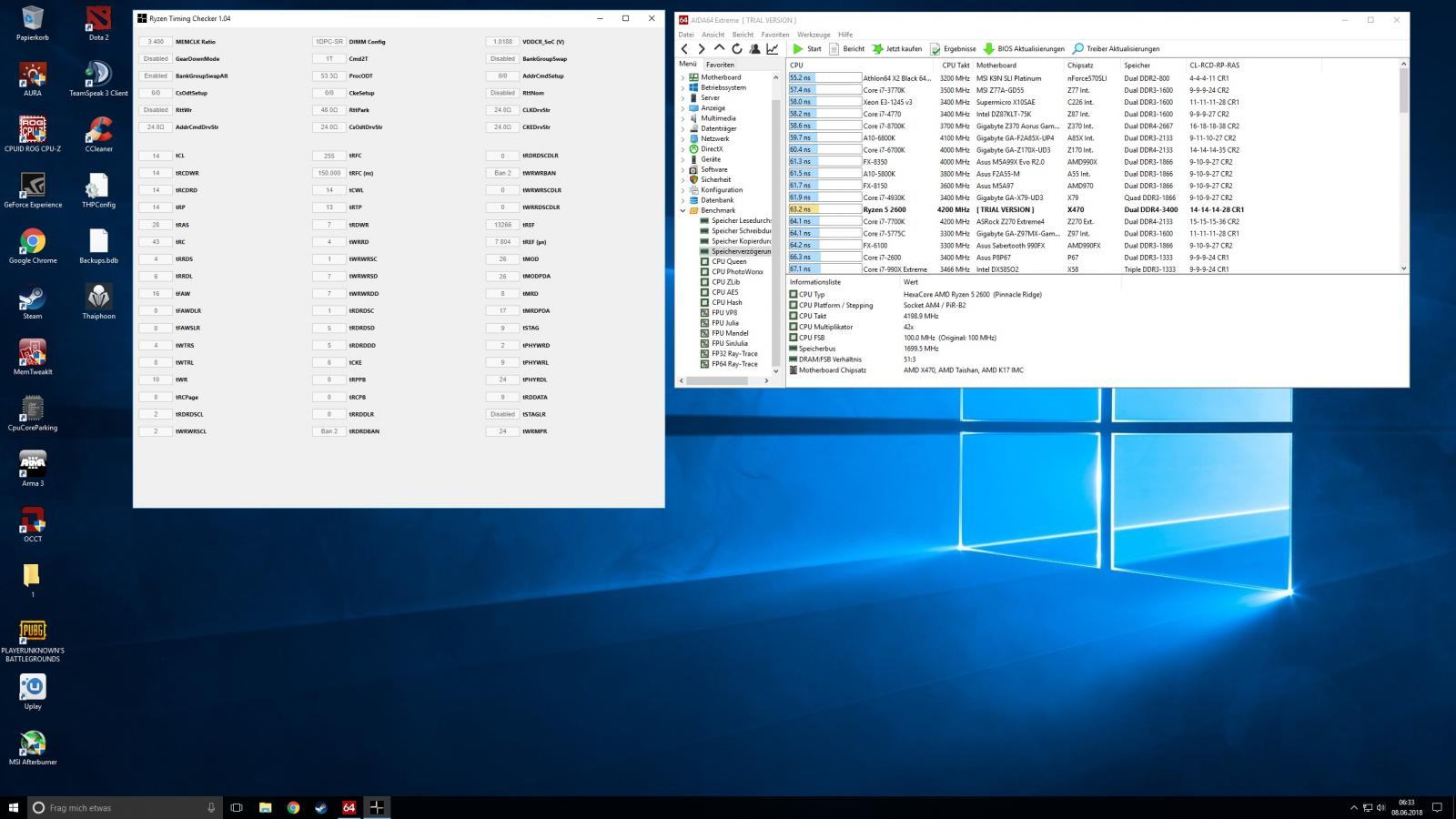Open the AURA desktop icon

point(33,79)
